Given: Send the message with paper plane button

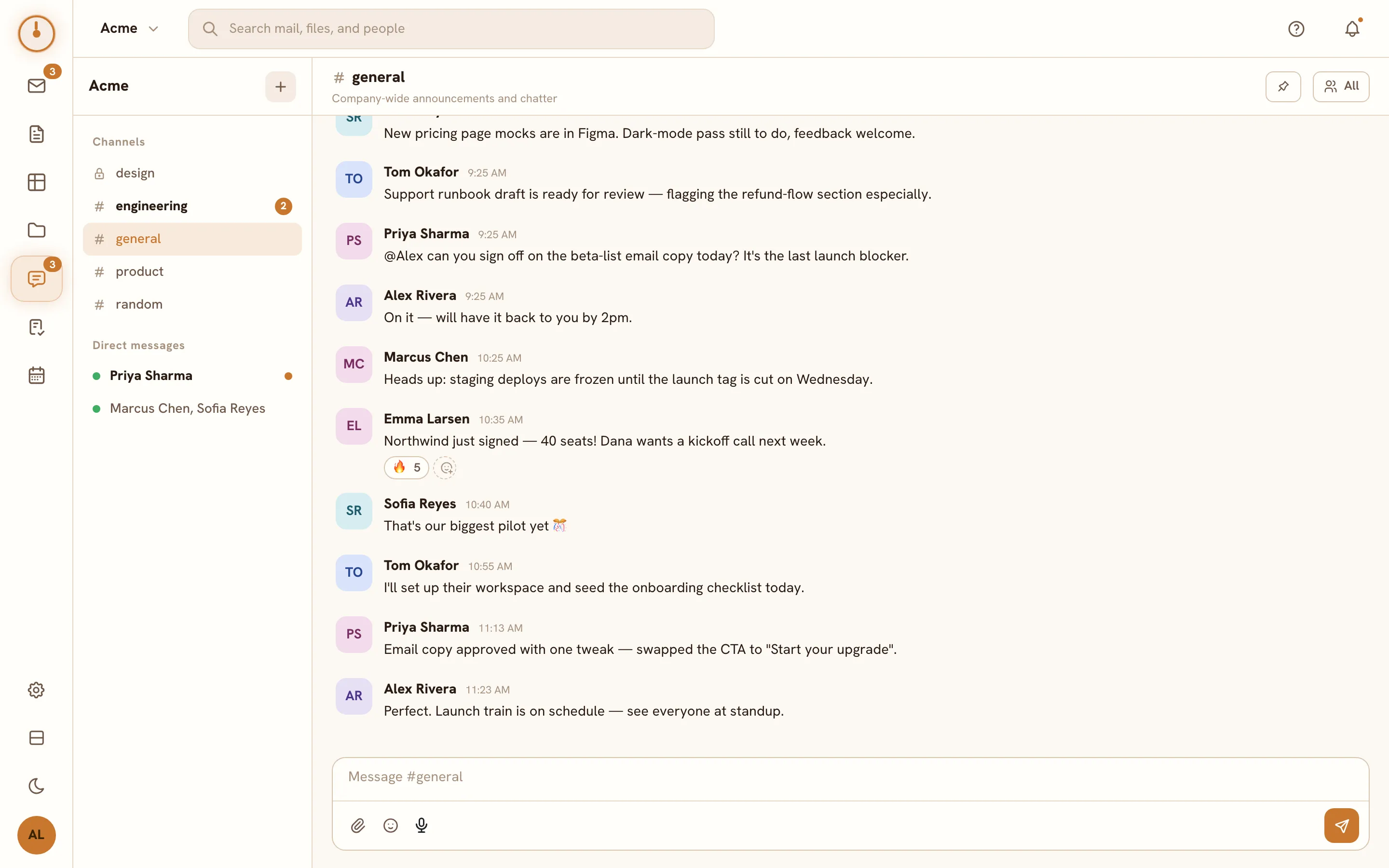Looking at the screenshot, I should [x=1341, y=826].
